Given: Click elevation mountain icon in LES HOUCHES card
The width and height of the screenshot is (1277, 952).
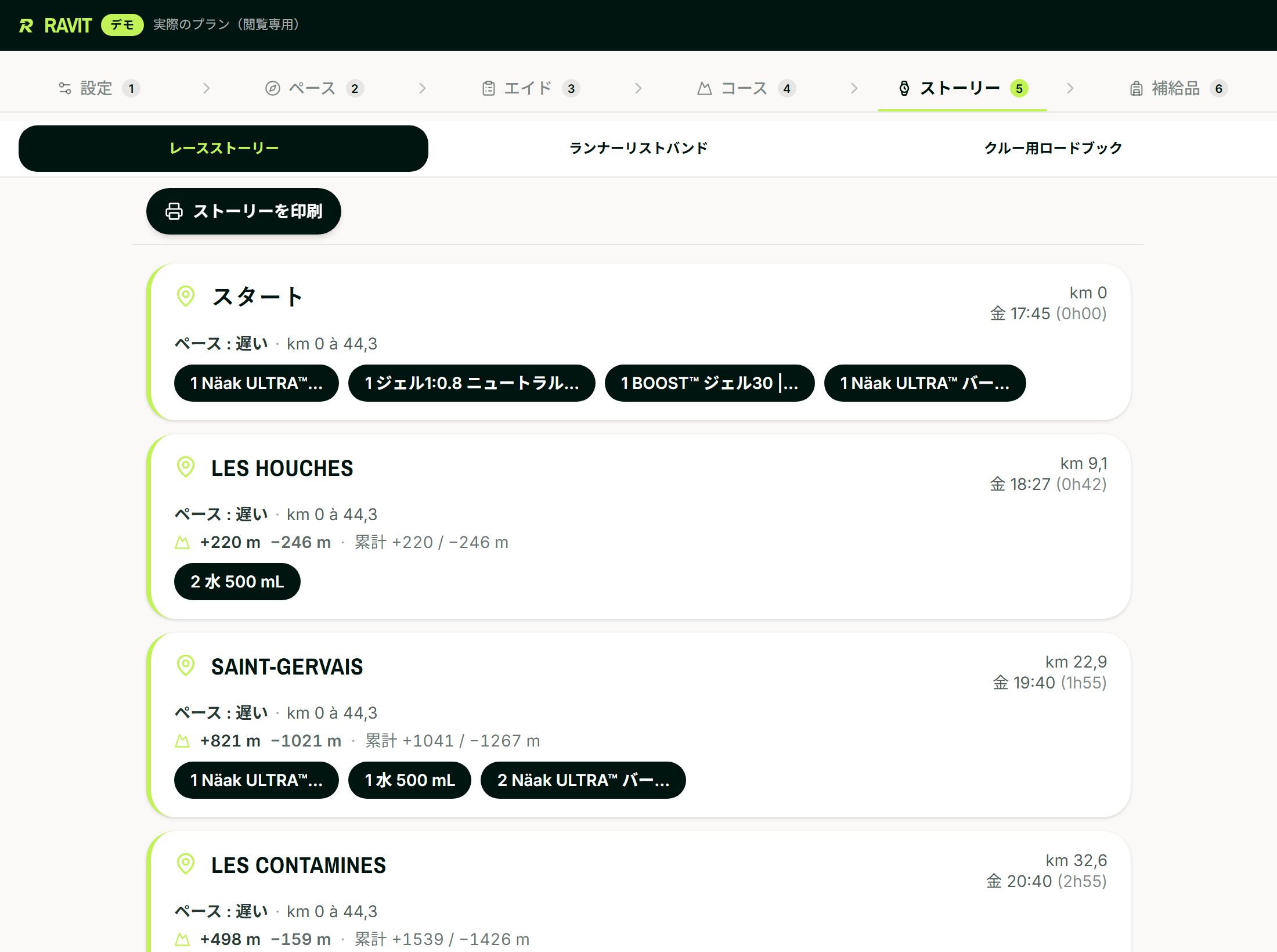Looking at the screenshot, I should 182,542.
